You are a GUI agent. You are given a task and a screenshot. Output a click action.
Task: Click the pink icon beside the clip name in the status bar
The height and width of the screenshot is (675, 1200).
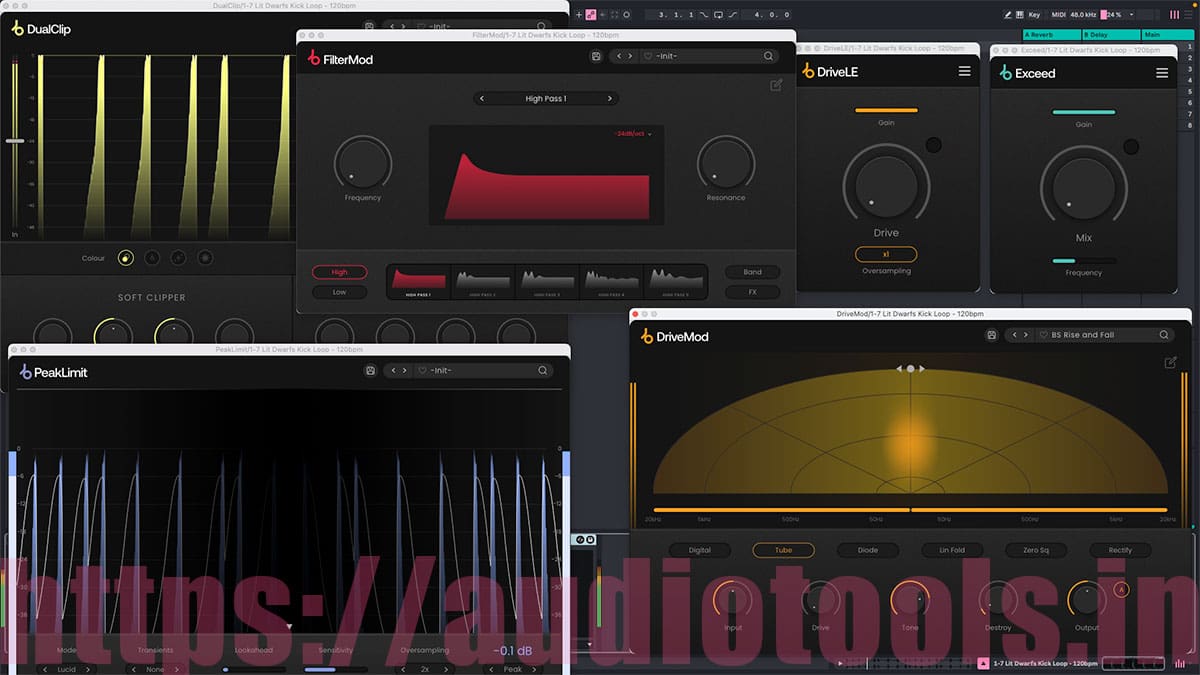983,663
